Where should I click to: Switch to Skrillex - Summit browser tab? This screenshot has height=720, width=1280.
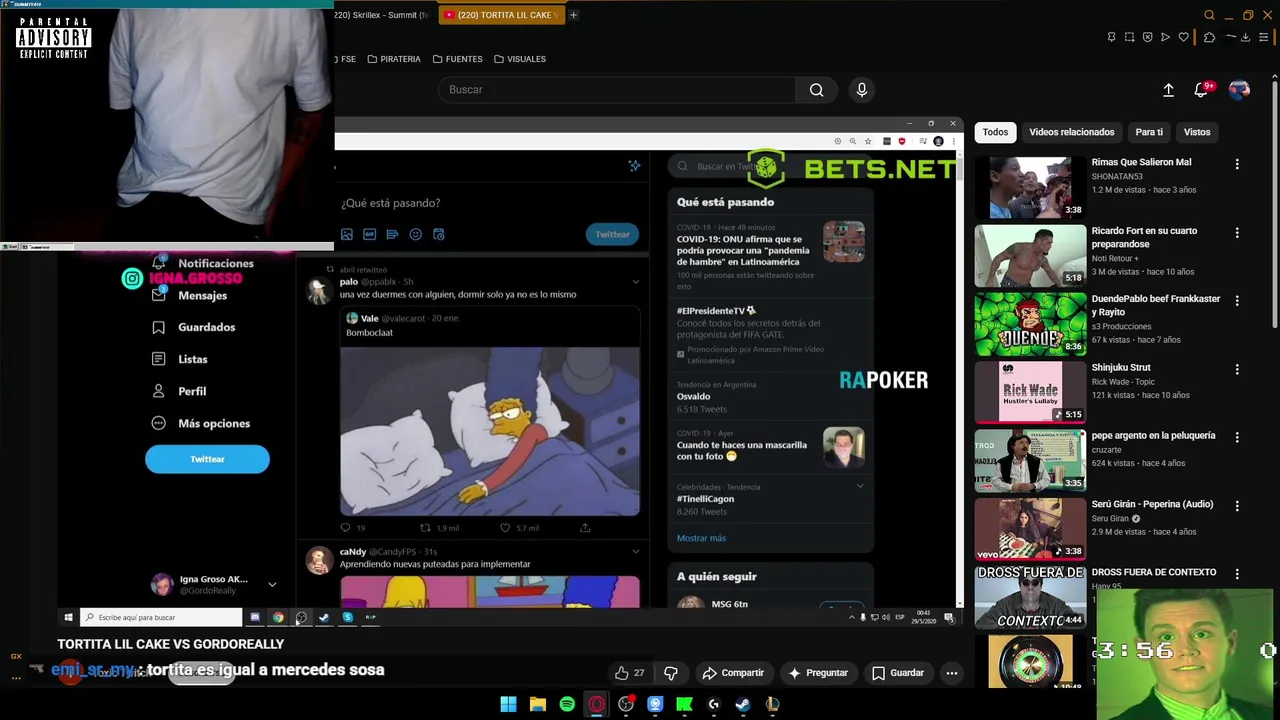(x=384, y=15)
